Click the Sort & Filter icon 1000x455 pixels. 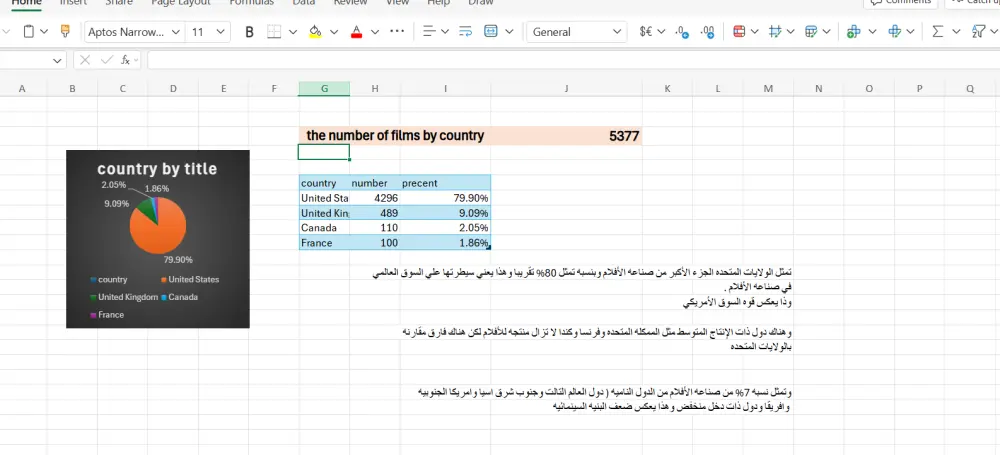[x=978, y=31]
